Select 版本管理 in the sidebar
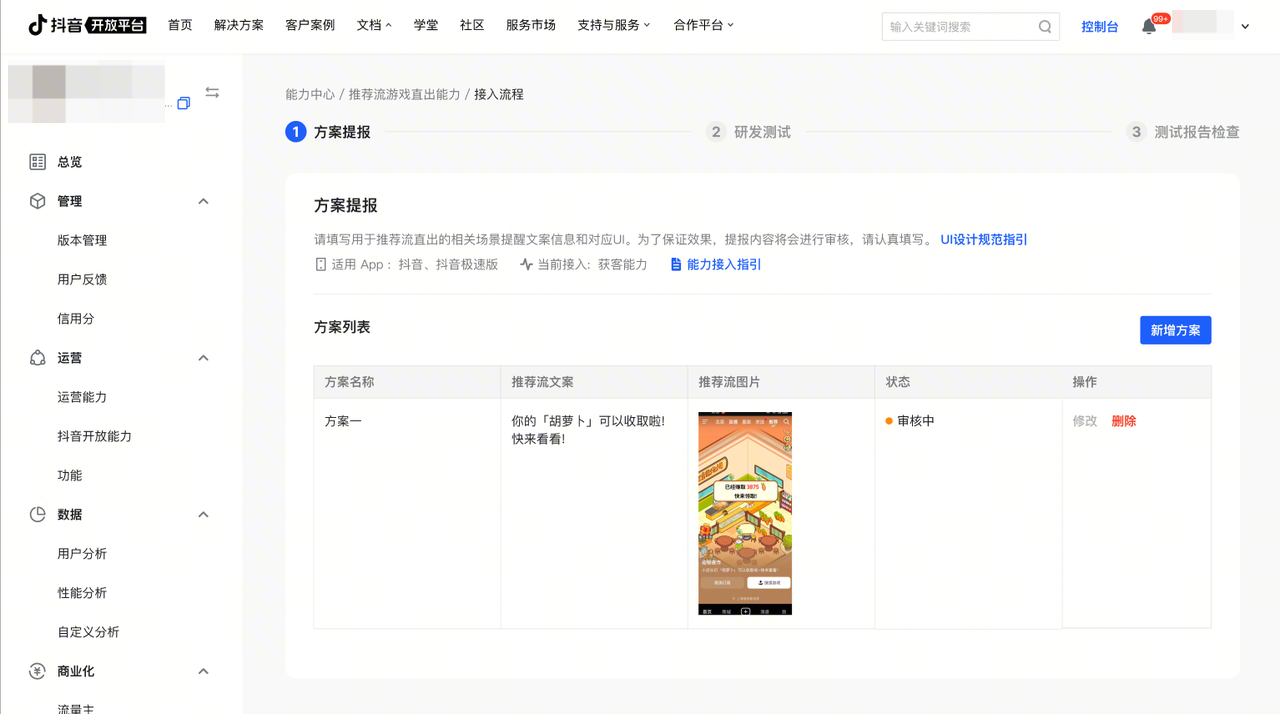The image size is (1280, 714). point(82,241)
